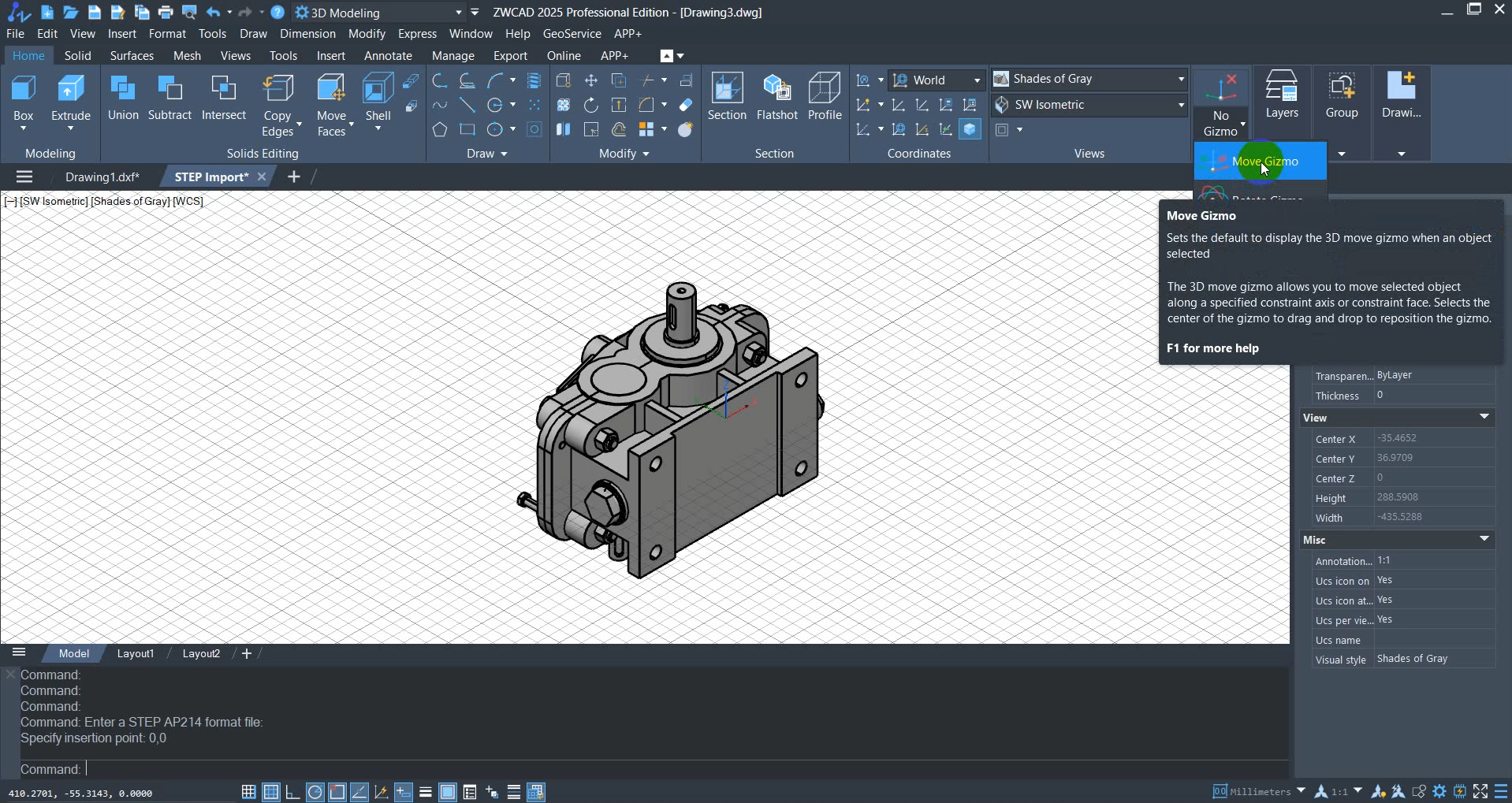This screenshot has width=1512, height=803.
Task: Toggle object snap tracking in status bar
Action: pyautogui.click(x=359, y=792)
